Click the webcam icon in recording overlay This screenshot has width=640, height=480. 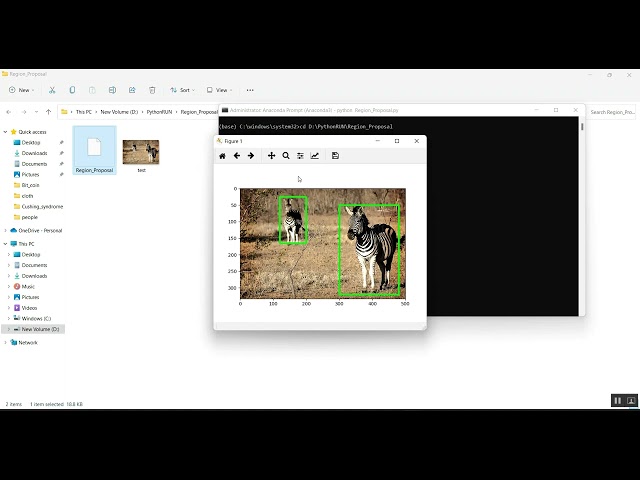pos(631,401)
